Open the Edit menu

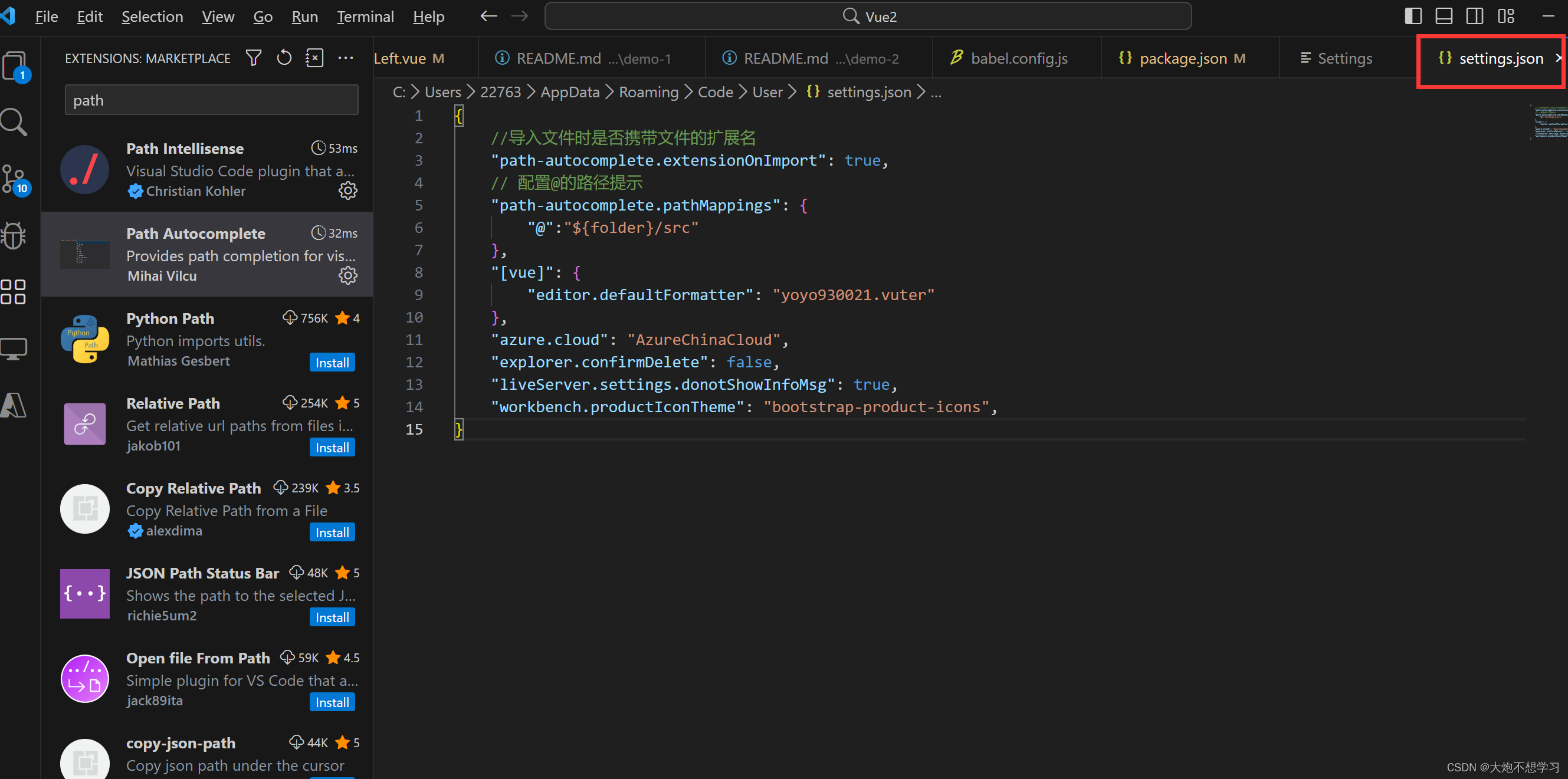90,17
